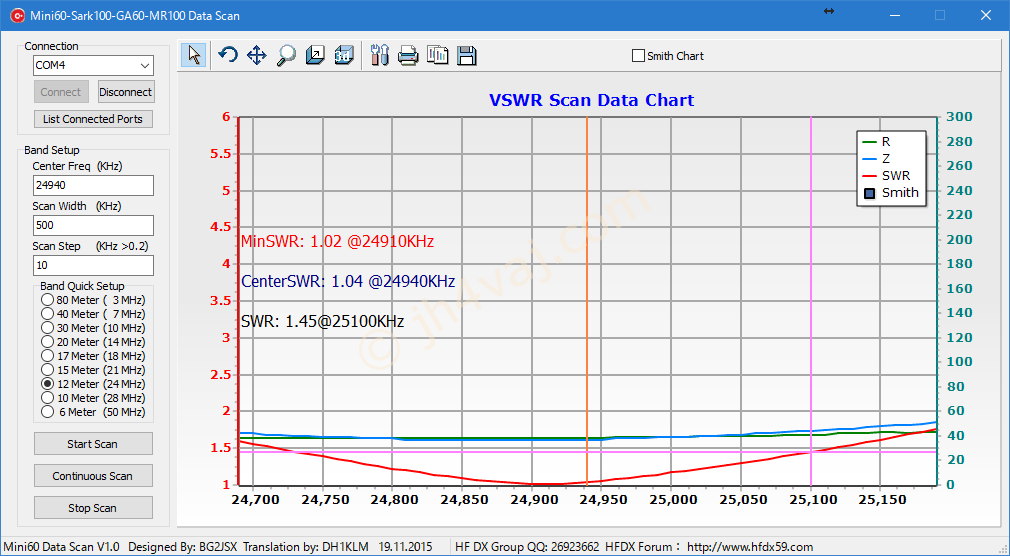Click the app icon in title bar
The height and width of the screenshot is (556, 1010).
17,15
